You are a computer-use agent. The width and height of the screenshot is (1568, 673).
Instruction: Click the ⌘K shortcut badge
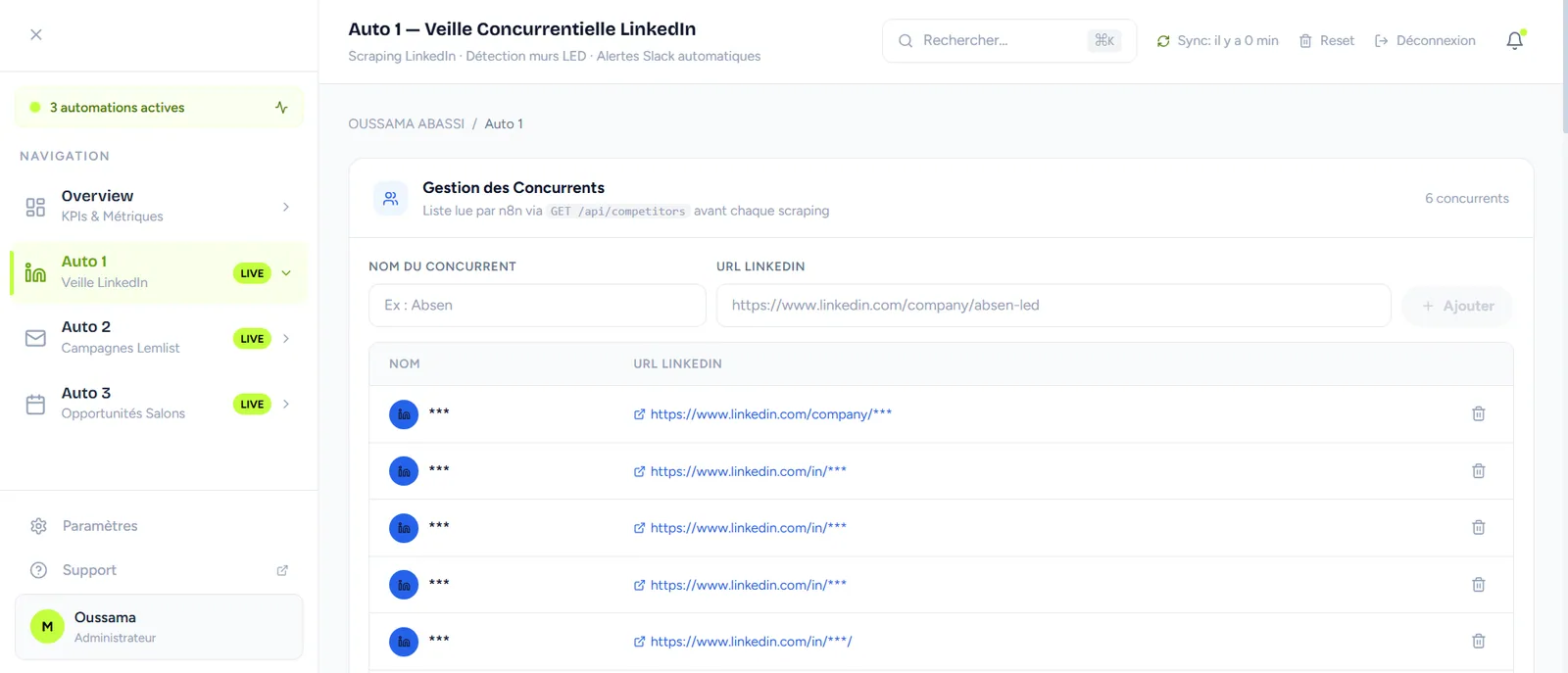click(x=1104, y=40)
